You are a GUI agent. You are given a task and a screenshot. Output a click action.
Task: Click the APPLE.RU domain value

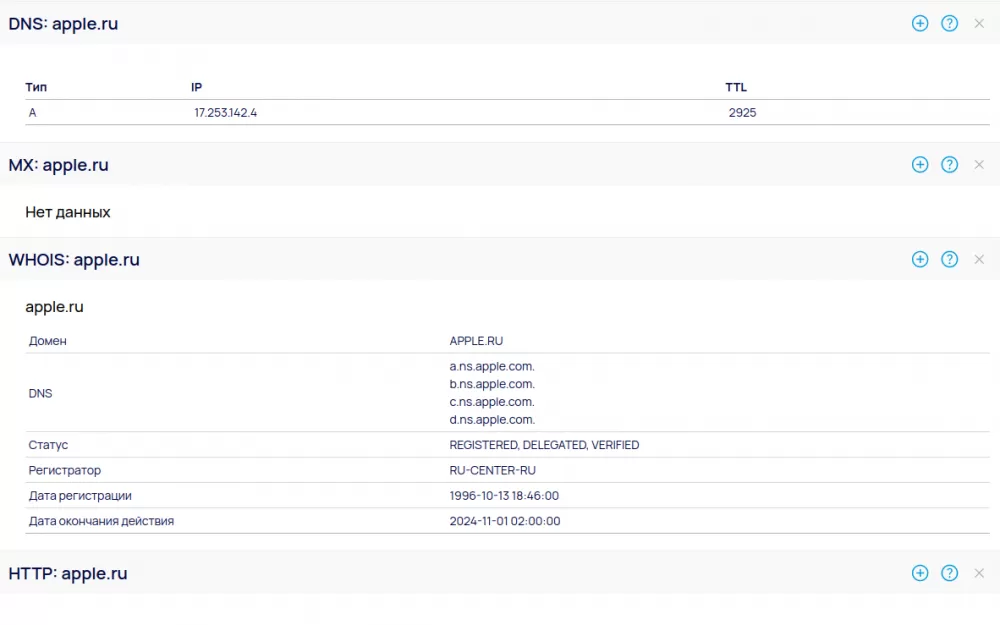pos(476,341)
